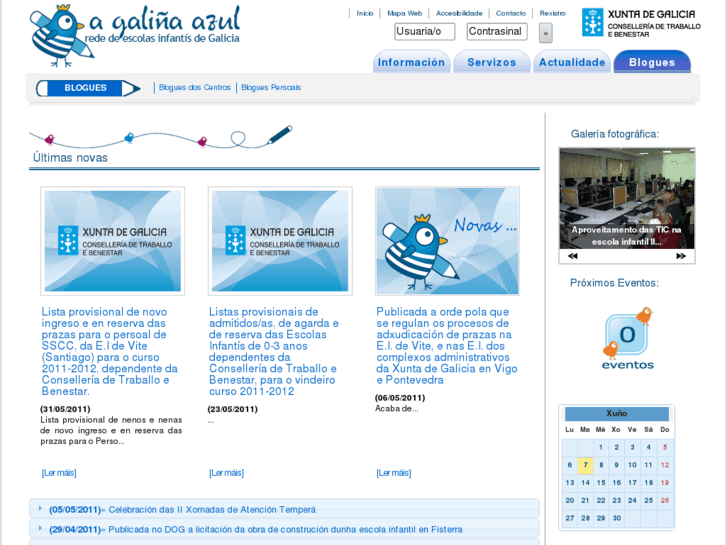
Task: Open first news Xunta de Galicia thumbnail
Action: click(113, 241)
